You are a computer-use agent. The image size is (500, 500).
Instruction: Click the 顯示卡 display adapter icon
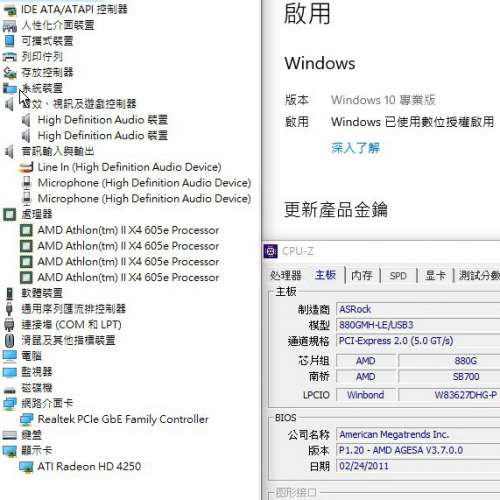pos(9,451)
